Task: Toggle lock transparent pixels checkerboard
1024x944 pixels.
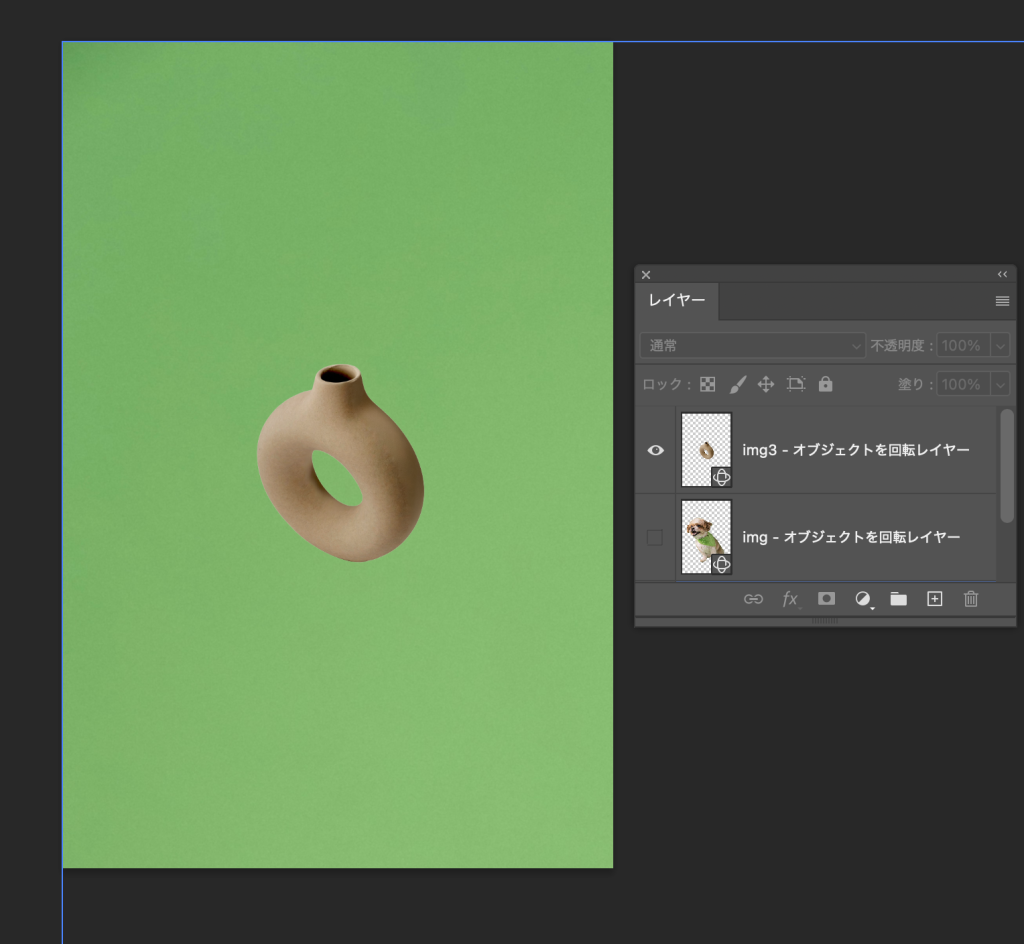Action: coord(708,384)
